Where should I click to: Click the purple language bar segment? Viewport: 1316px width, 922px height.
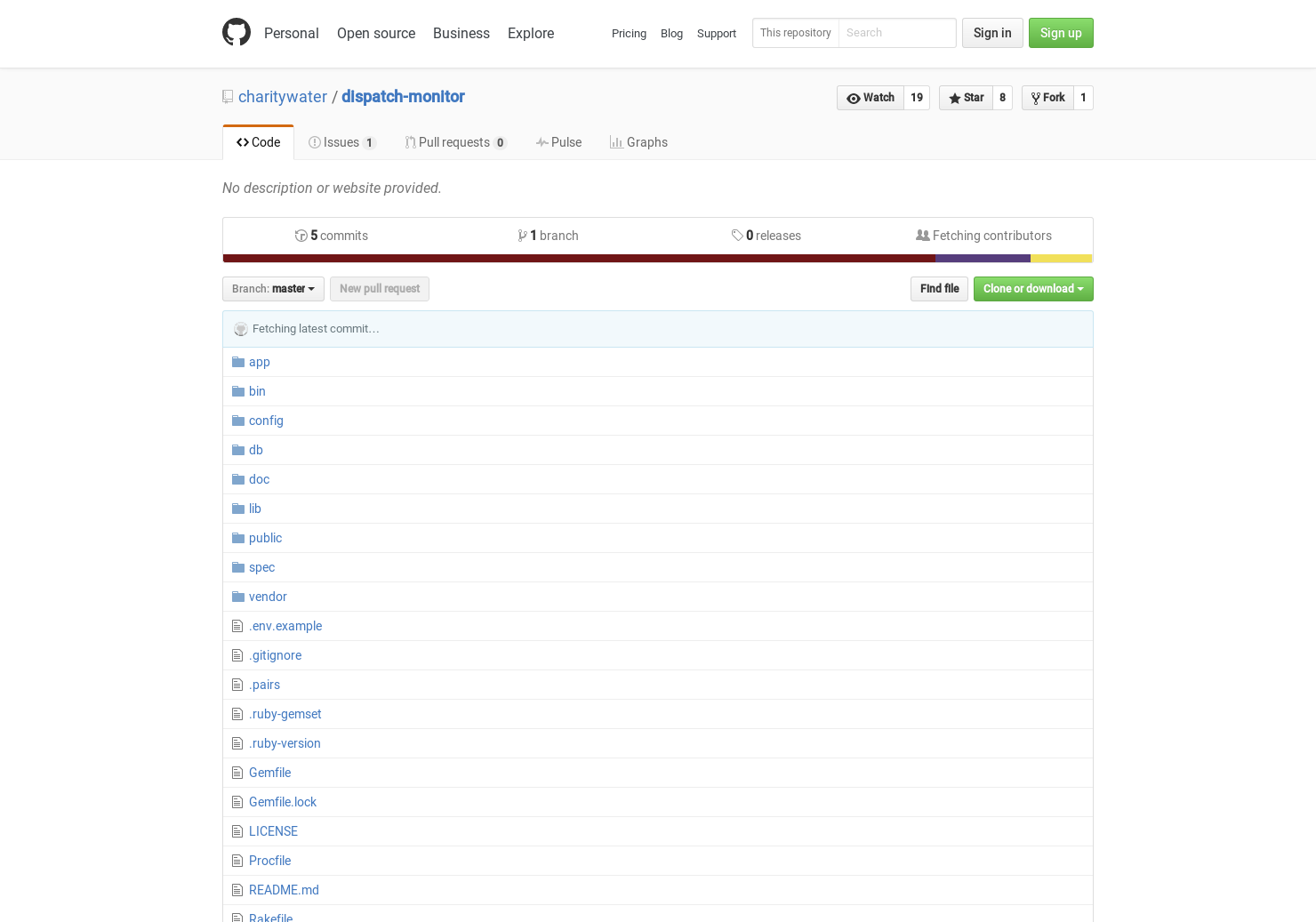tap(983, 259)
